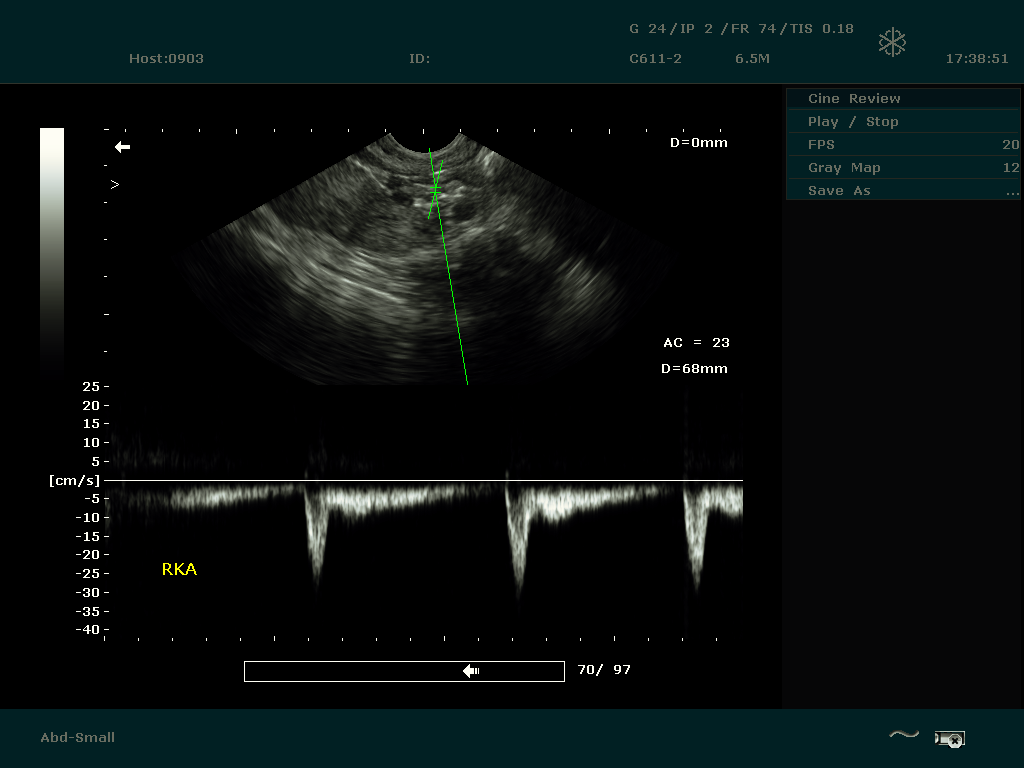Screen dimensions: 1024x768
Task: Click the disconnected device icon in status bar
Action: pyautogui.click(x=948, y=739)
